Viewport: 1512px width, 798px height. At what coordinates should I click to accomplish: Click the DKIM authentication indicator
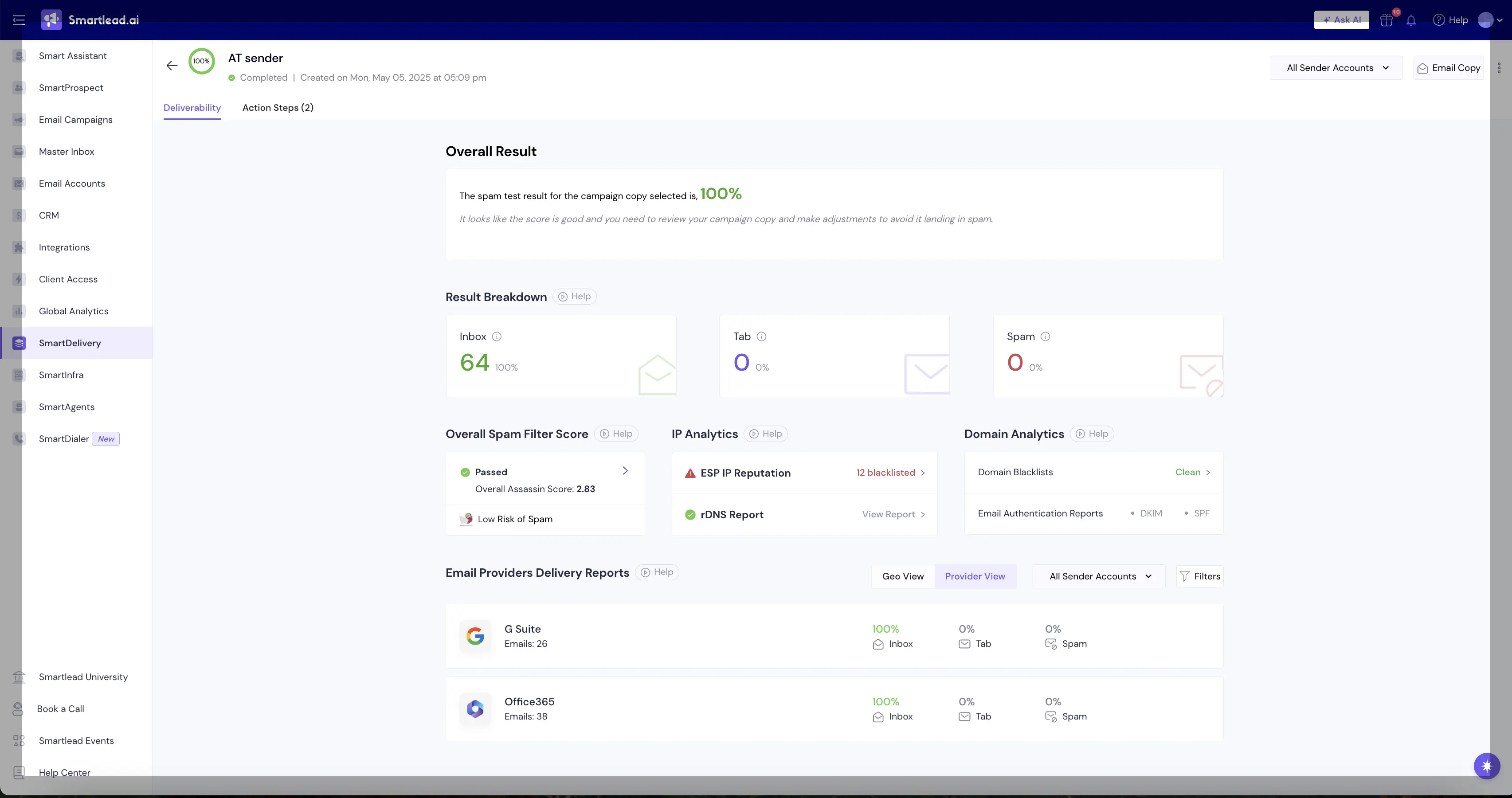1146,513
